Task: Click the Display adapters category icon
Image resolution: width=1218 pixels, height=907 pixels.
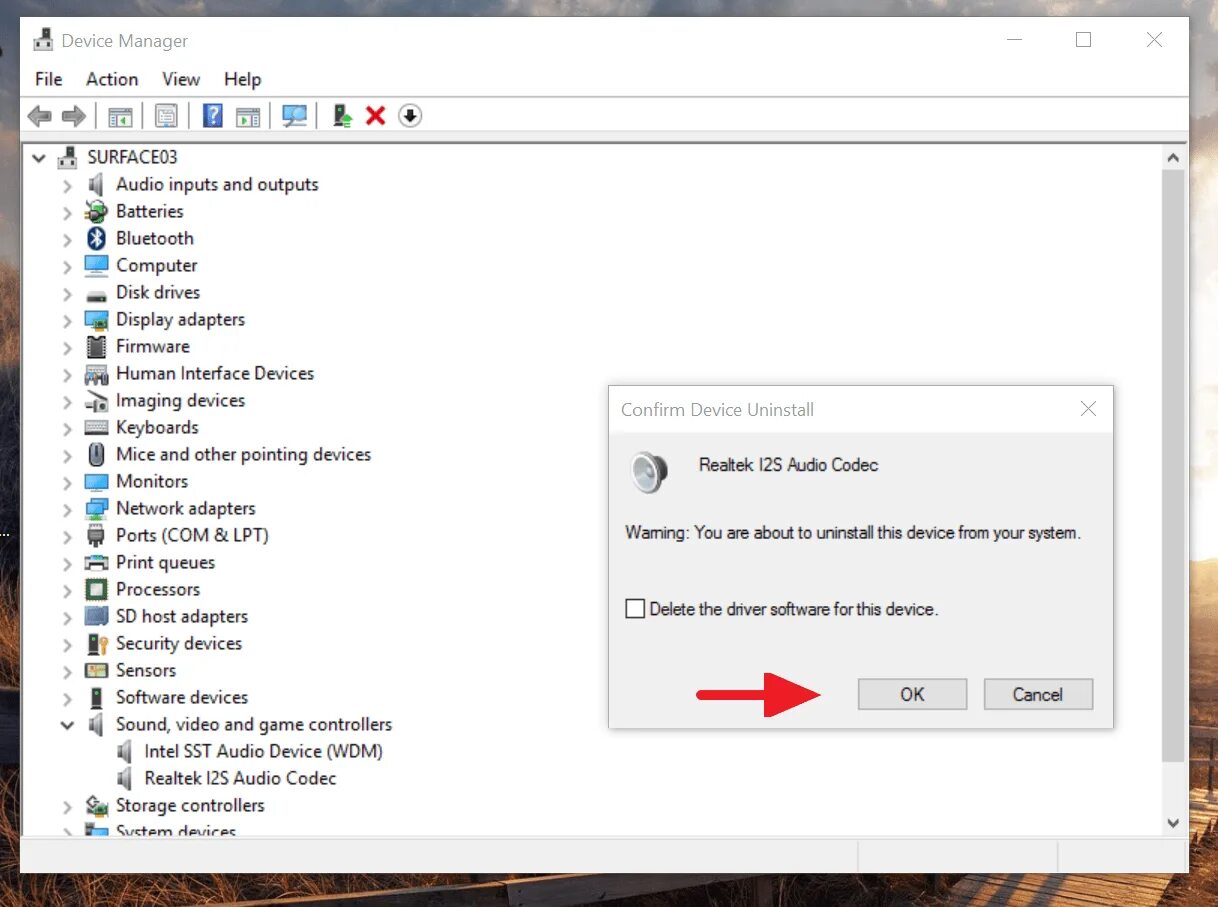Action: coord(96,319)
